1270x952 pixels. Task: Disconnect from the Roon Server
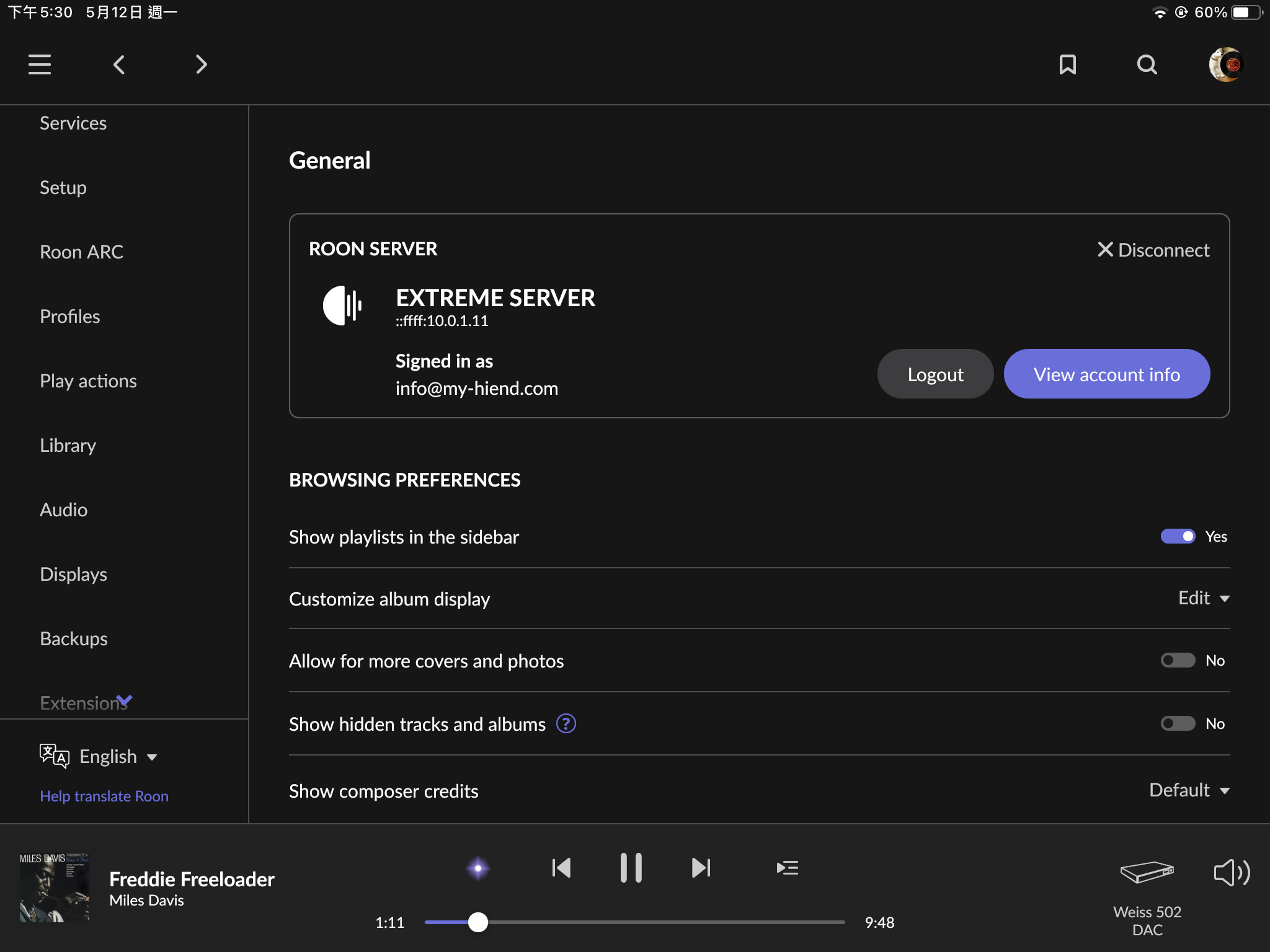click(1153, 250)
